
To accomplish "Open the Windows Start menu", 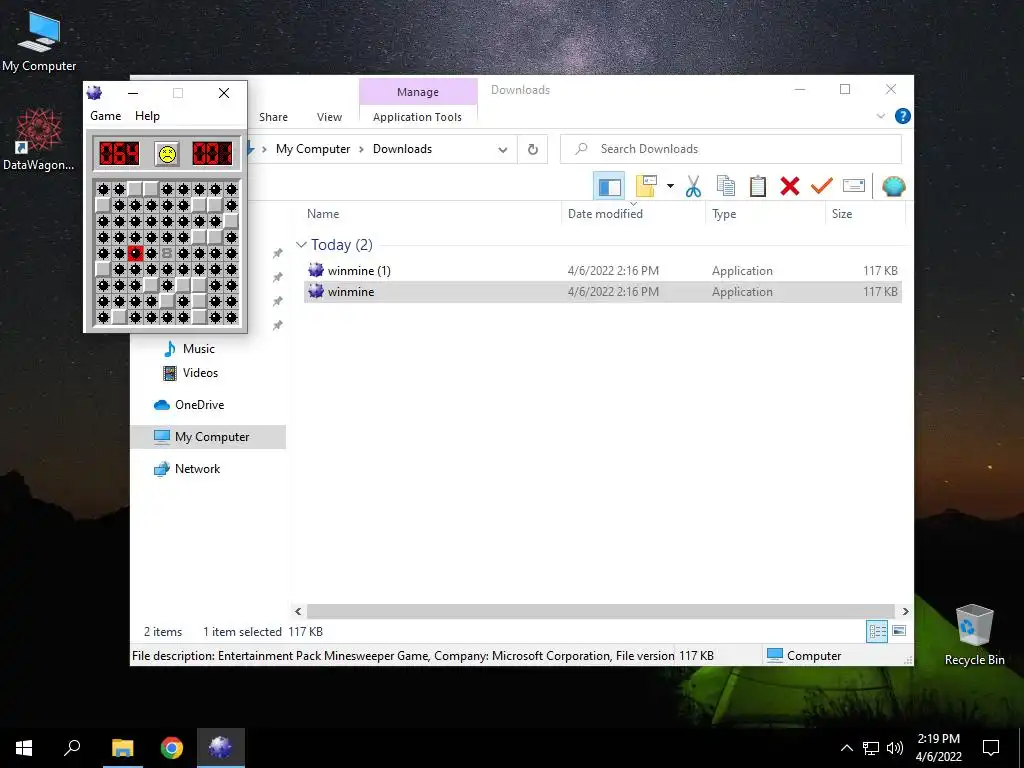I will tap(24, 748).
